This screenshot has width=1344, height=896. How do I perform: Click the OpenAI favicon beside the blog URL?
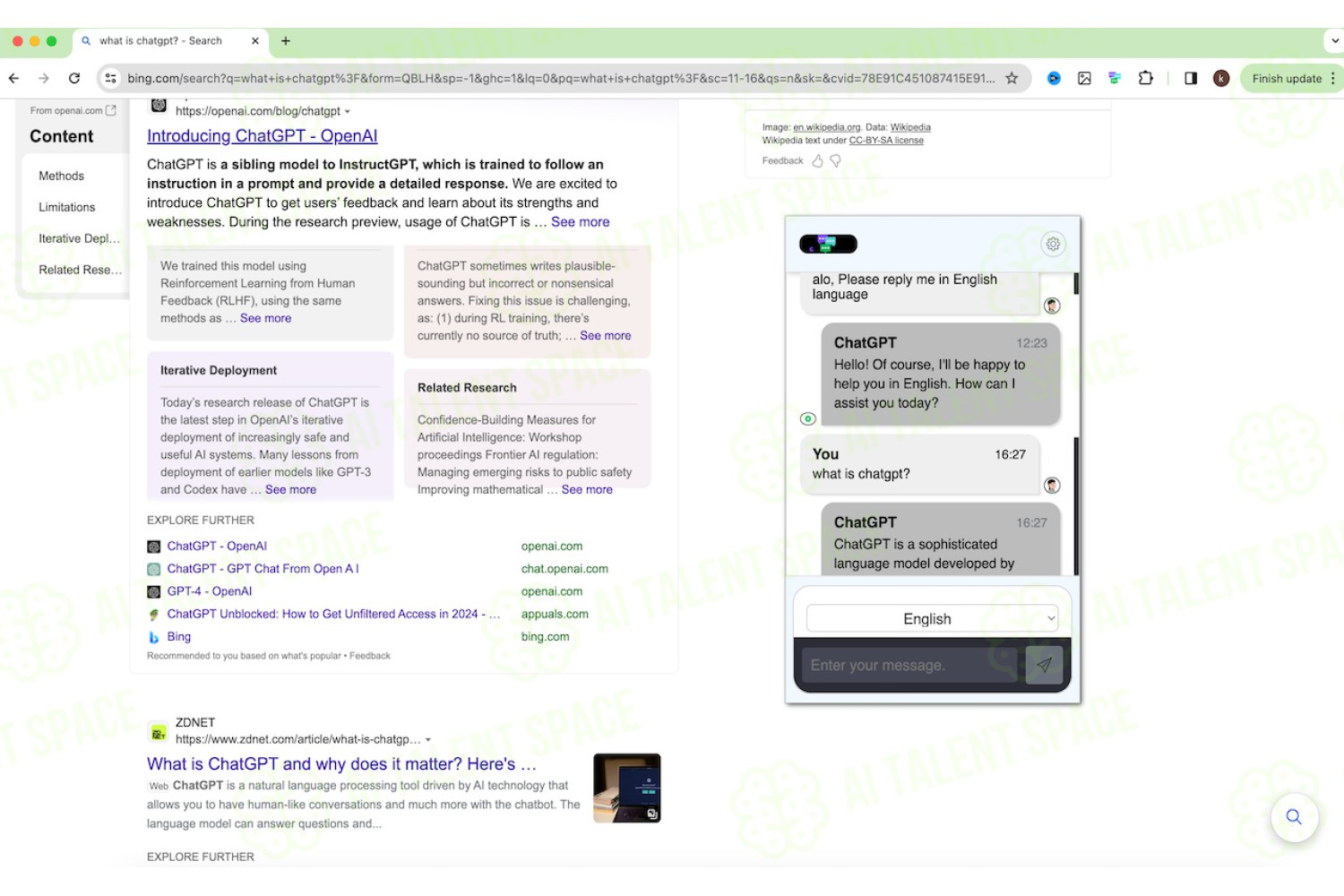click(159, 106)
